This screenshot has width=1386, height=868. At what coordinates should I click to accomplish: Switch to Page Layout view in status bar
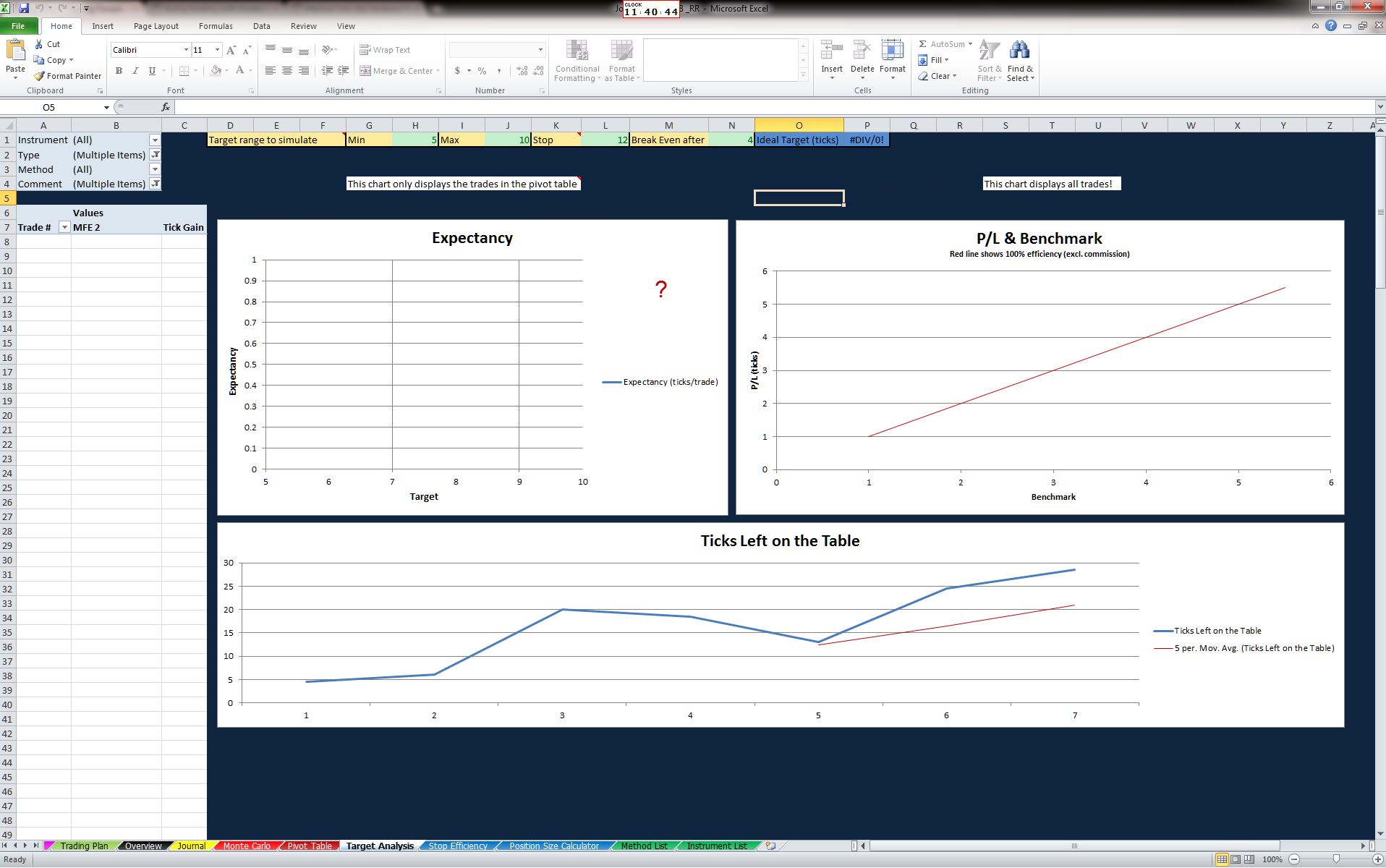(x=1236, y=859)
